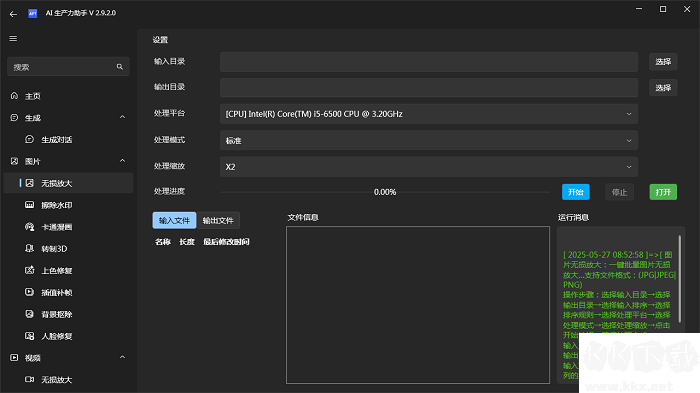Image resolution: width=700 pixels, height=393 pixels.
Task: Click the search magnifier icon
Action: point(120,67)
